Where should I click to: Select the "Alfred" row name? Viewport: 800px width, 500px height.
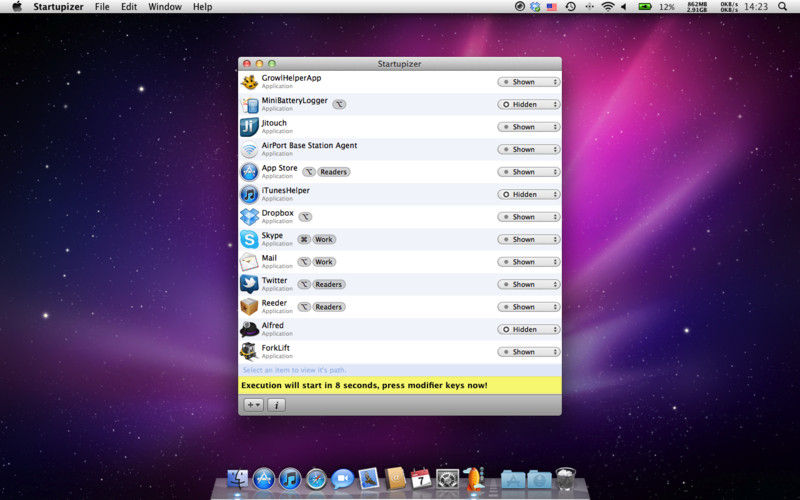[x=272, y=325]
